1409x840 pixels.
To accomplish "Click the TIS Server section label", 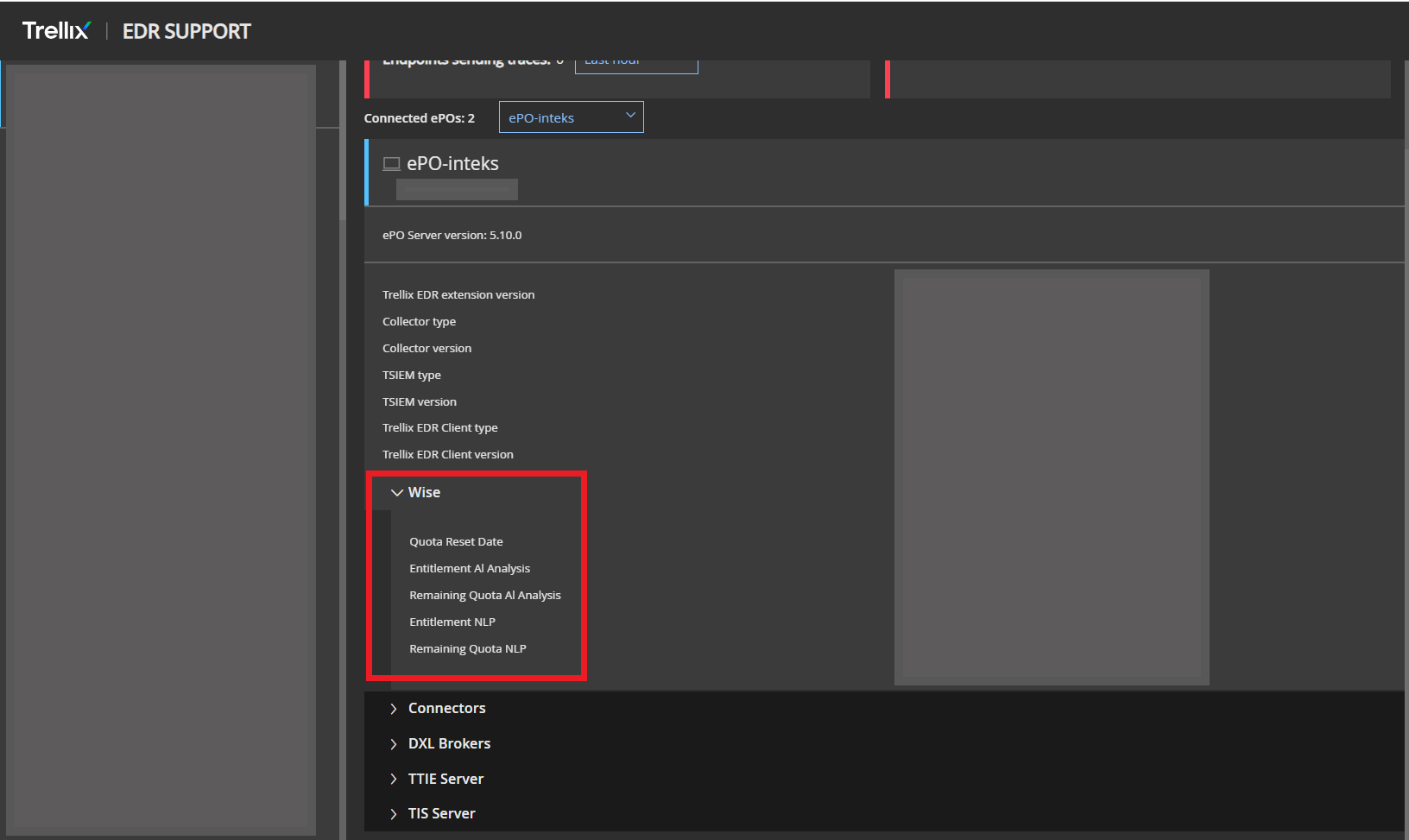I will (x=442, y=813).
